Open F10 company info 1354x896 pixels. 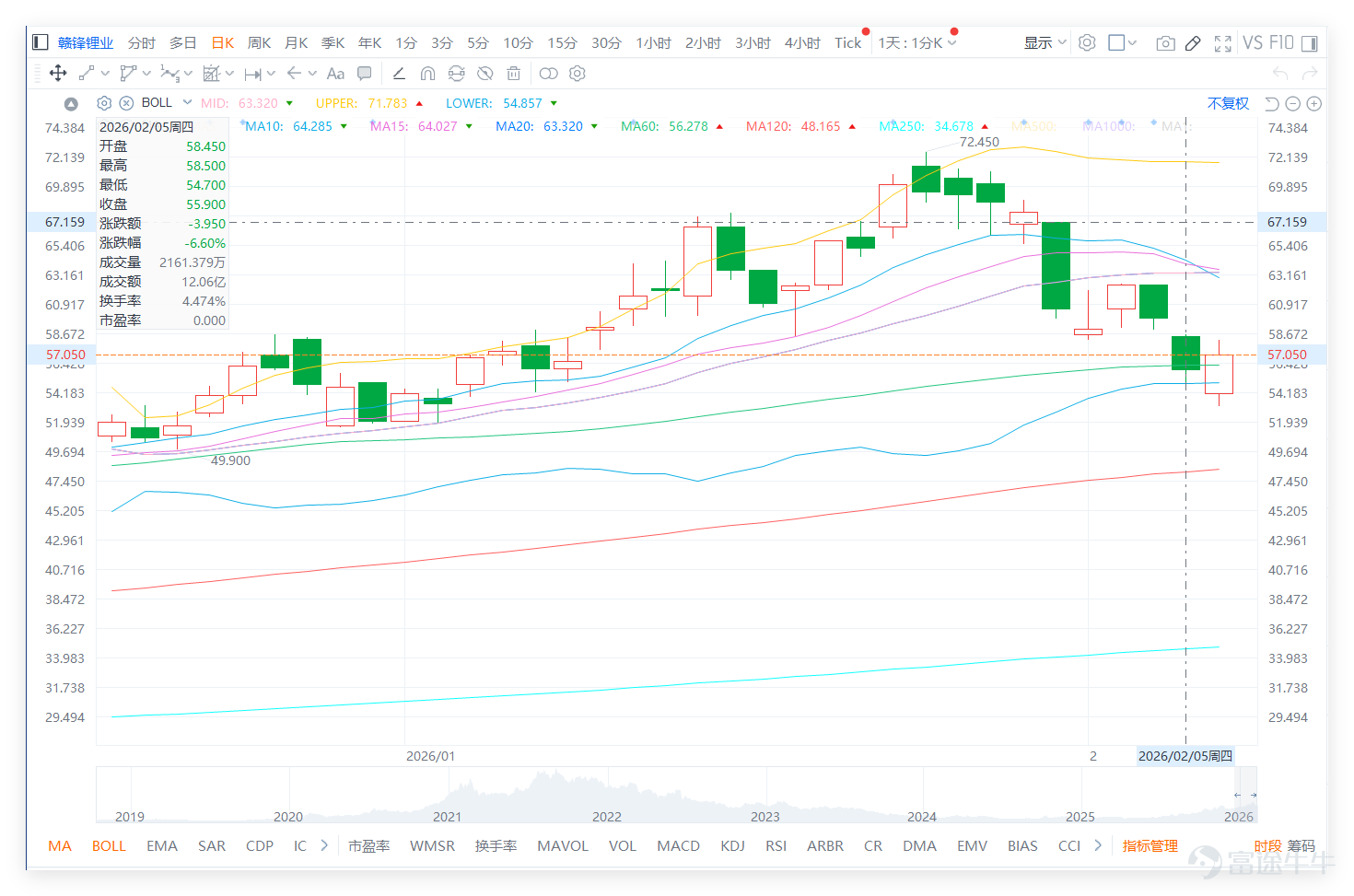[1281, 42]
